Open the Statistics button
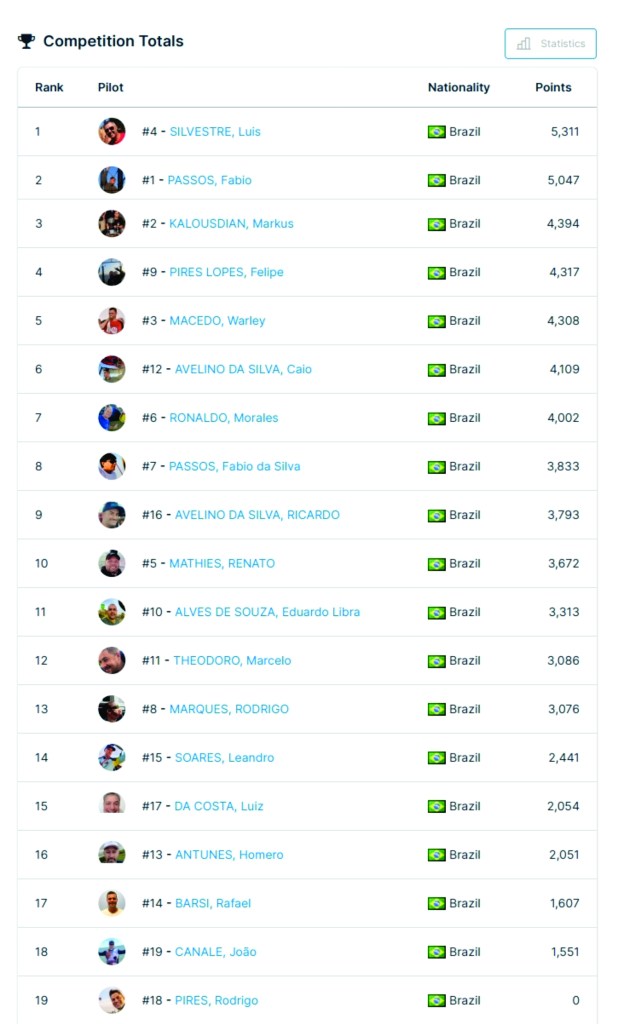Screen dimensions: 617x1024 (x=550, y=44)
